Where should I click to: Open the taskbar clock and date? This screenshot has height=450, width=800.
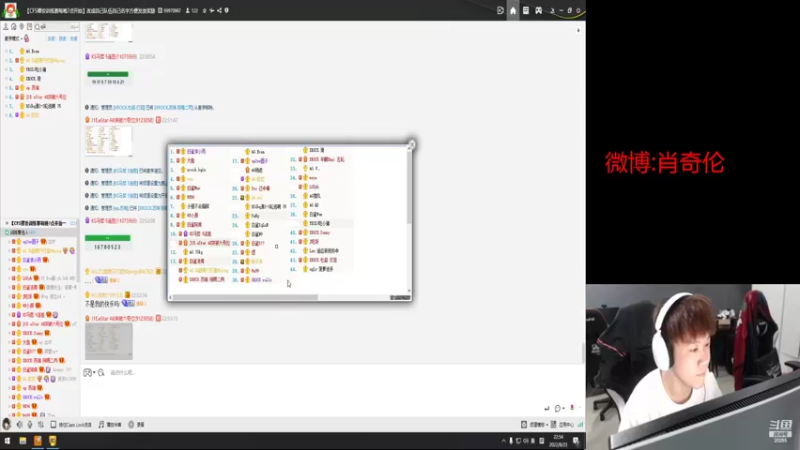pyautogui.click(x=558, y=441)
